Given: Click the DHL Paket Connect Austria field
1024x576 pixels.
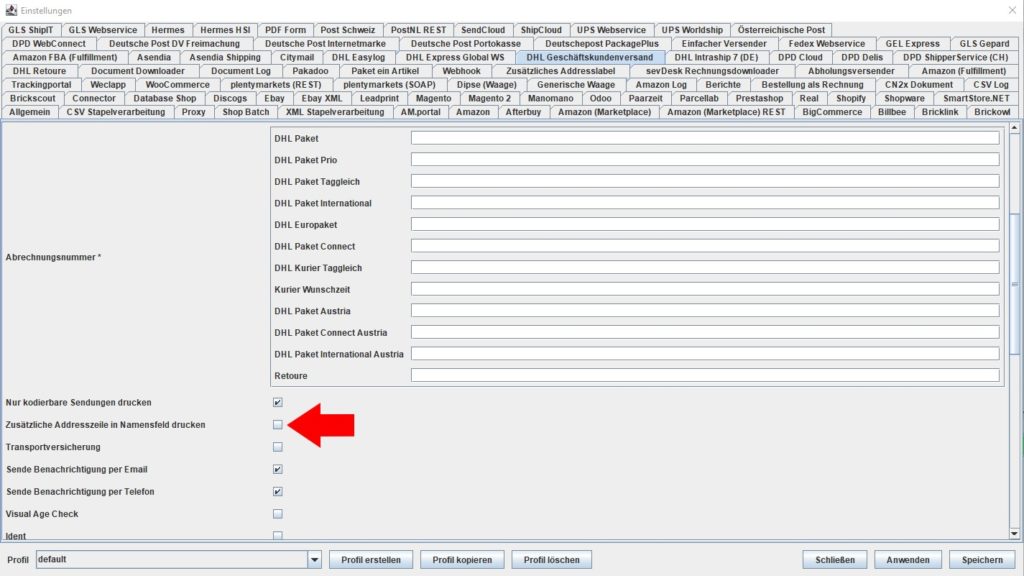Looking at the screenshot, I should (x=705, y=332).
